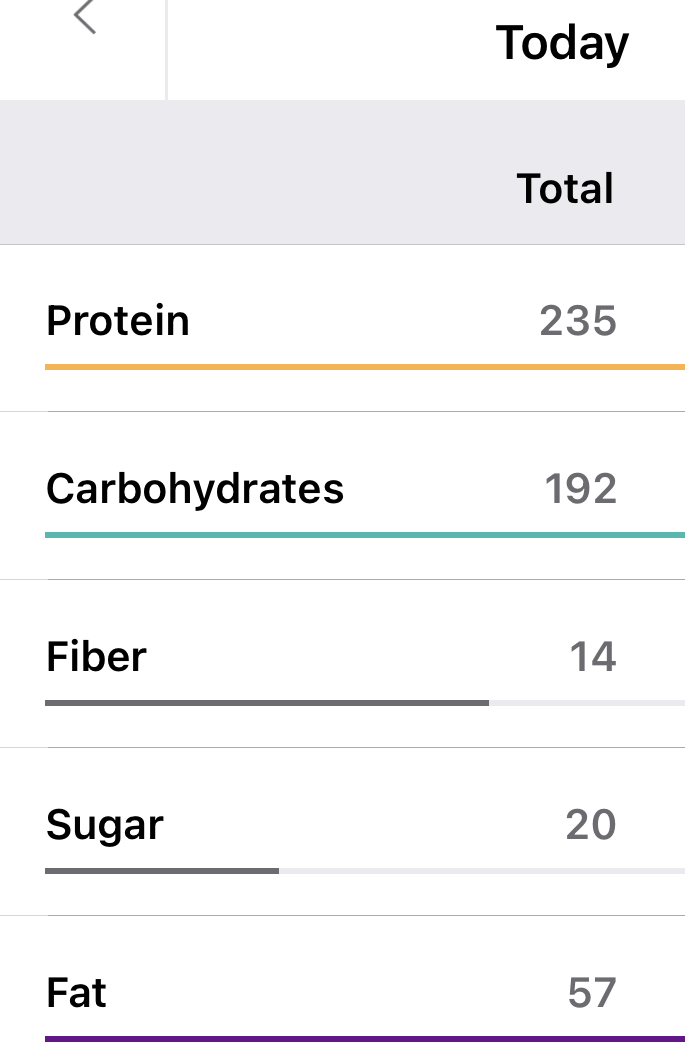Click the Fat total value 57

coord(591,993)
